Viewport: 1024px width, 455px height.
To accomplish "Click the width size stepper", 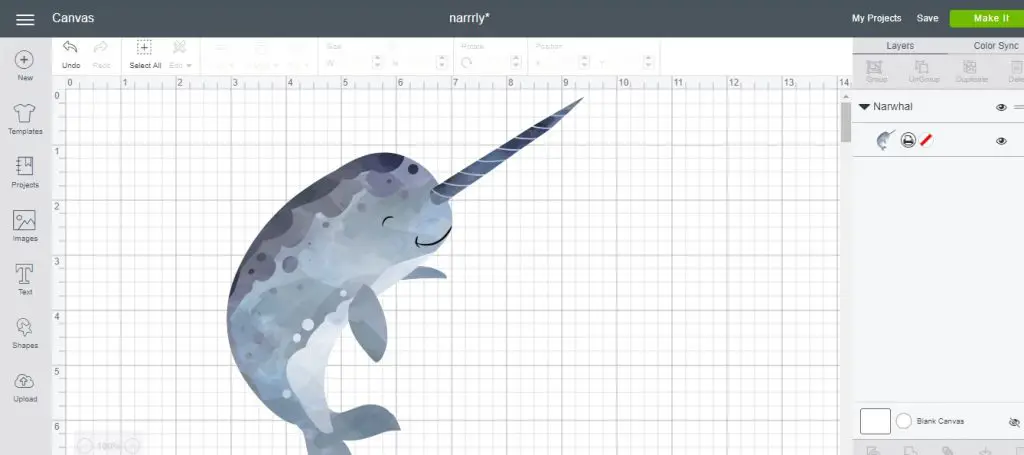I will pos(377,62).
